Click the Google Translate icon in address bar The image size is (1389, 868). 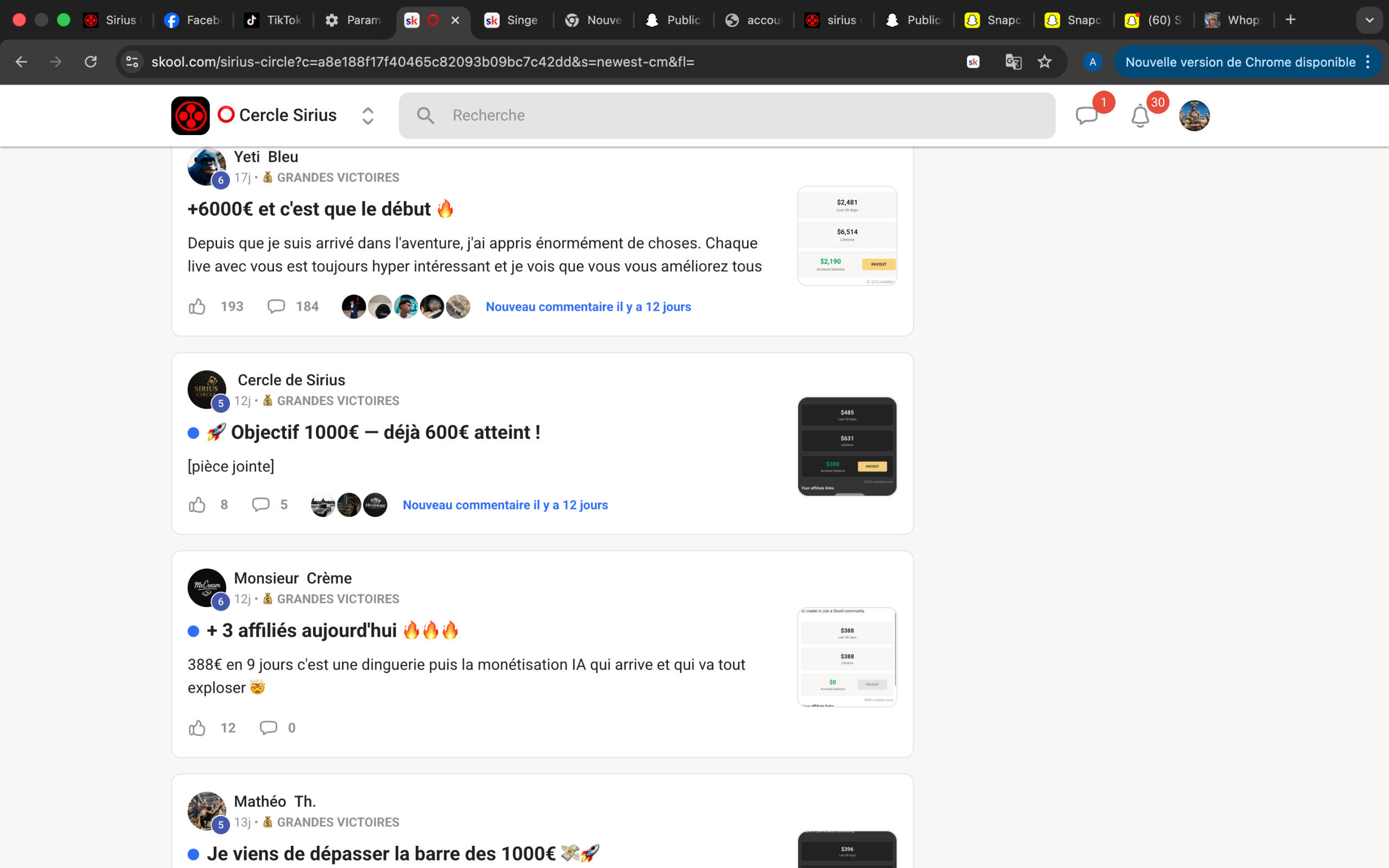tap(1013, 62)
